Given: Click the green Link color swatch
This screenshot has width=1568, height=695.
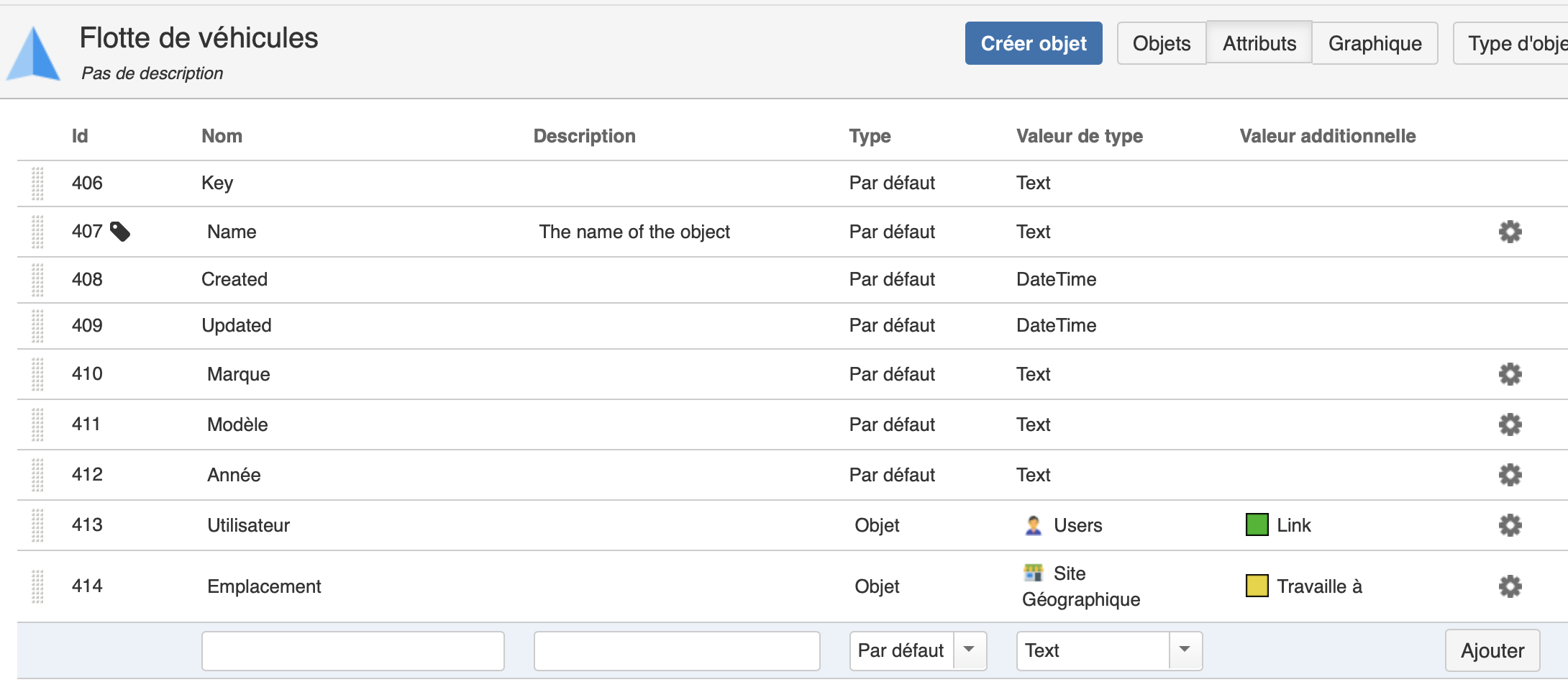Looking at the screenshot, I should (x=1257, y=524).
